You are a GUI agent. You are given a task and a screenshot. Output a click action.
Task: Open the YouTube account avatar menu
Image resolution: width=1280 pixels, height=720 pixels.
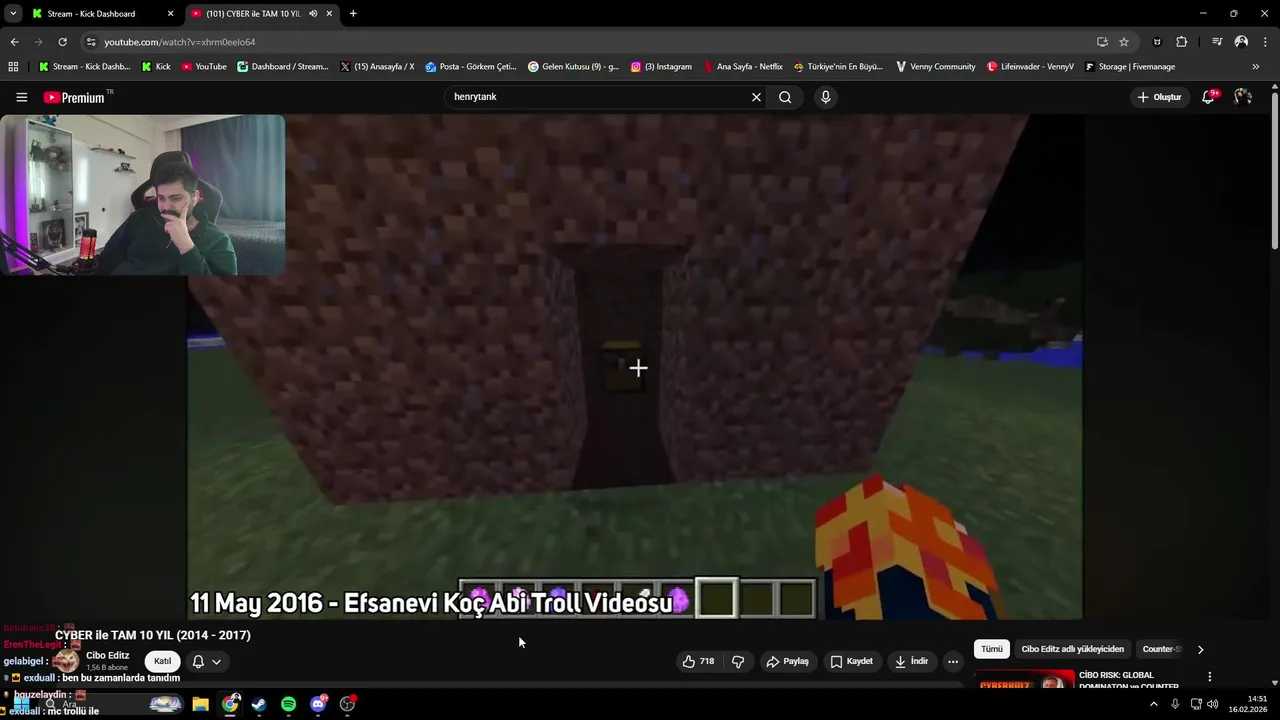[x=1243, y=97]
